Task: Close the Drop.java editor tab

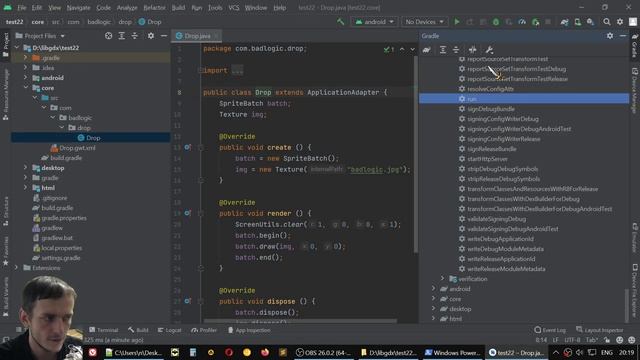Action: click(x=216, y=36)
